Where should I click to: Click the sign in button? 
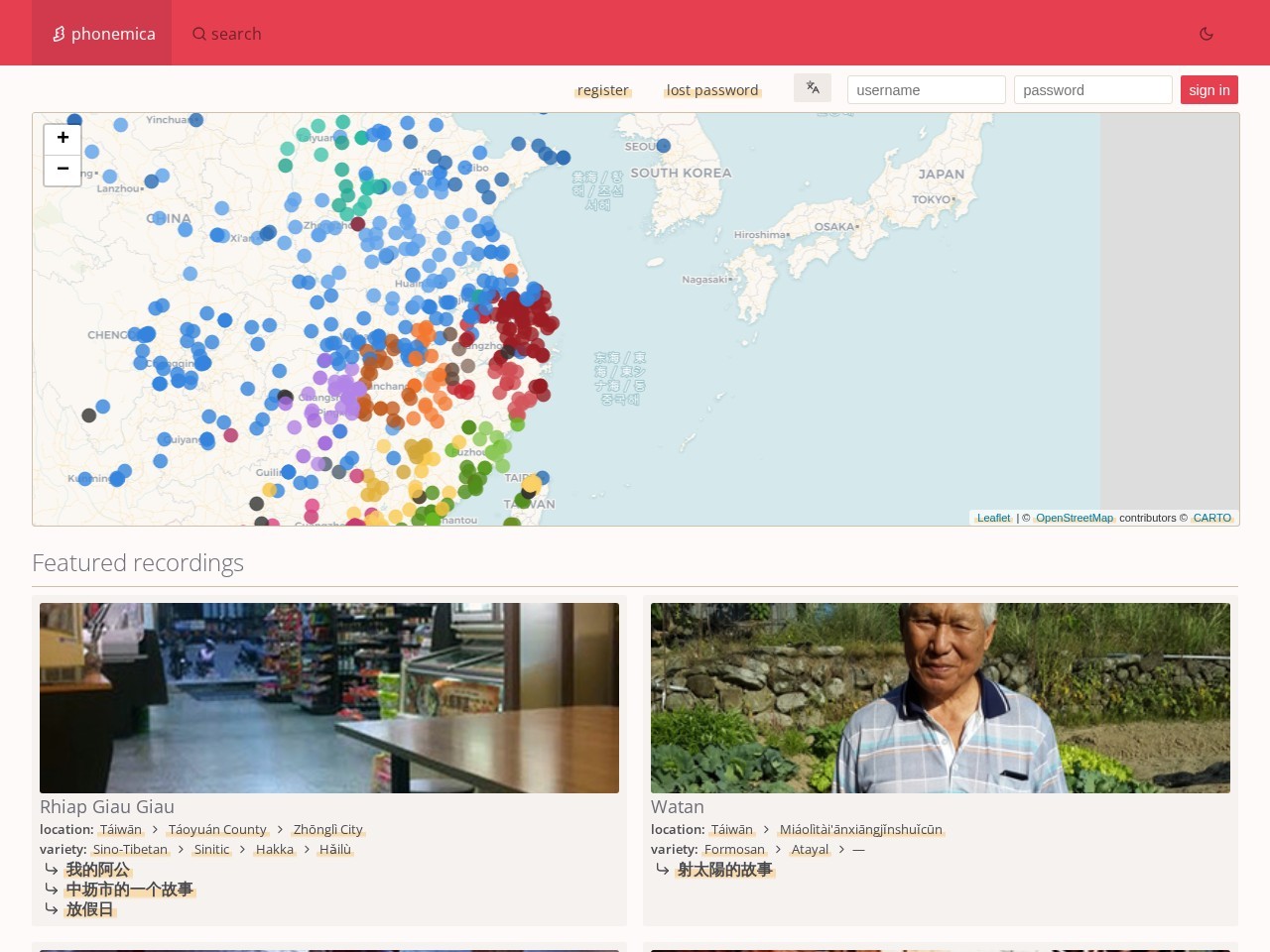[1209, 90]
